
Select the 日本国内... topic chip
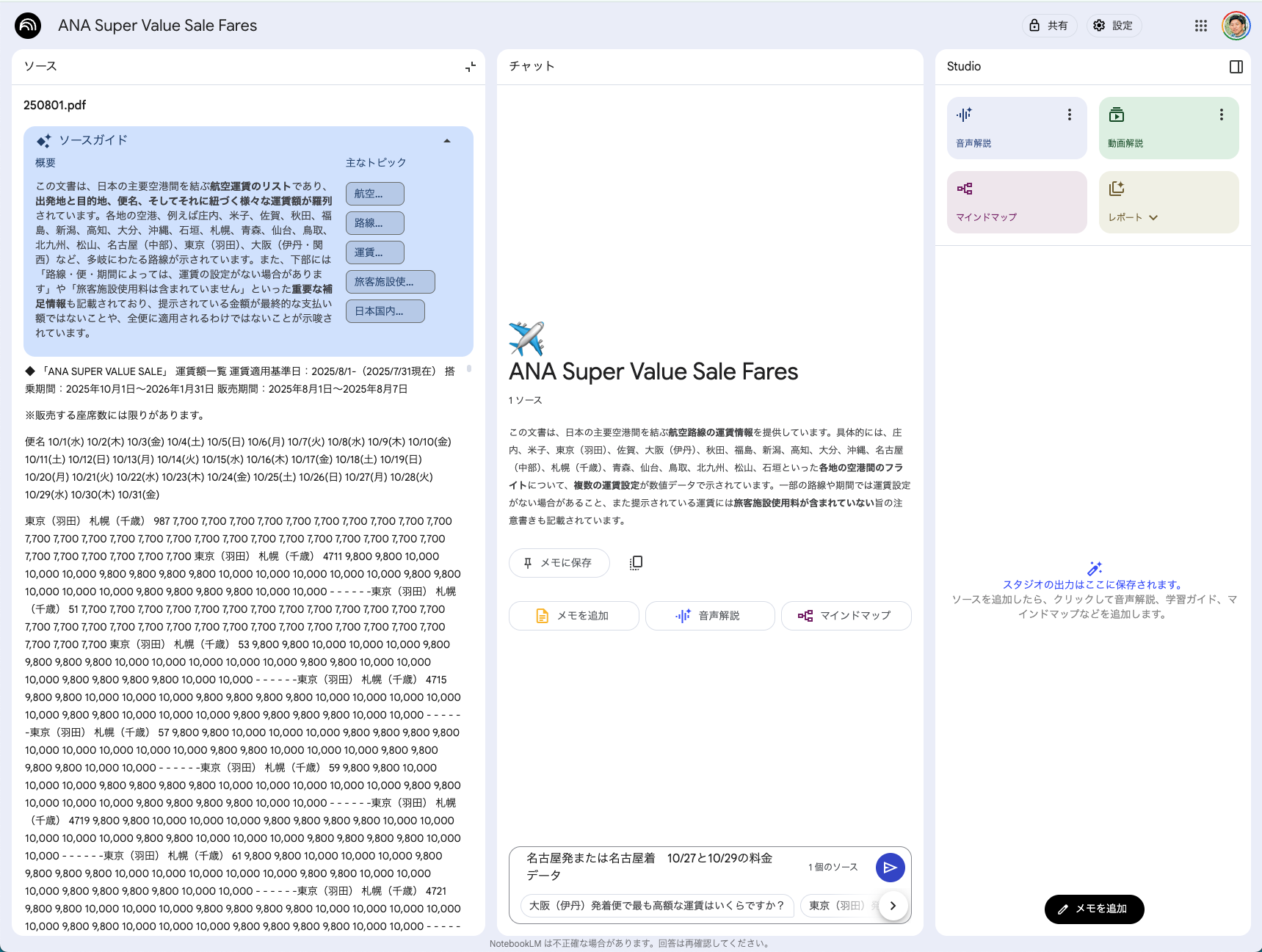385,311
